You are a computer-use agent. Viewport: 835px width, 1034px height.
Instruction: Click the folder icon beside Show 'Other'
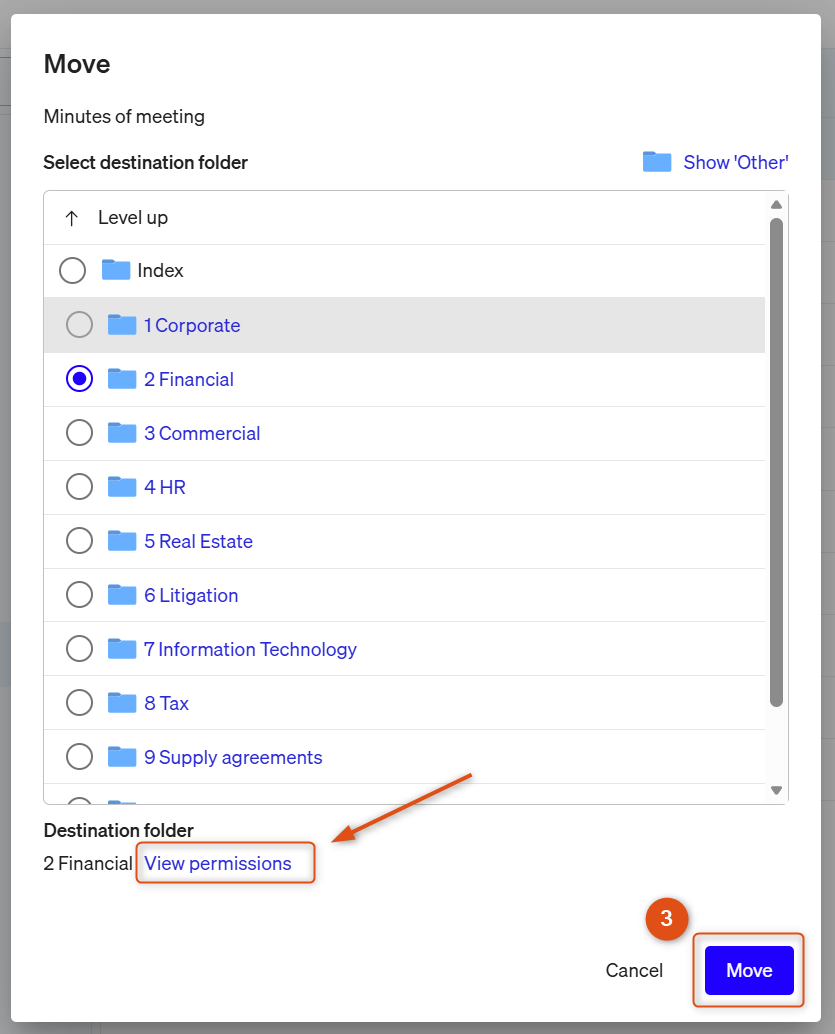click(657, 162)
